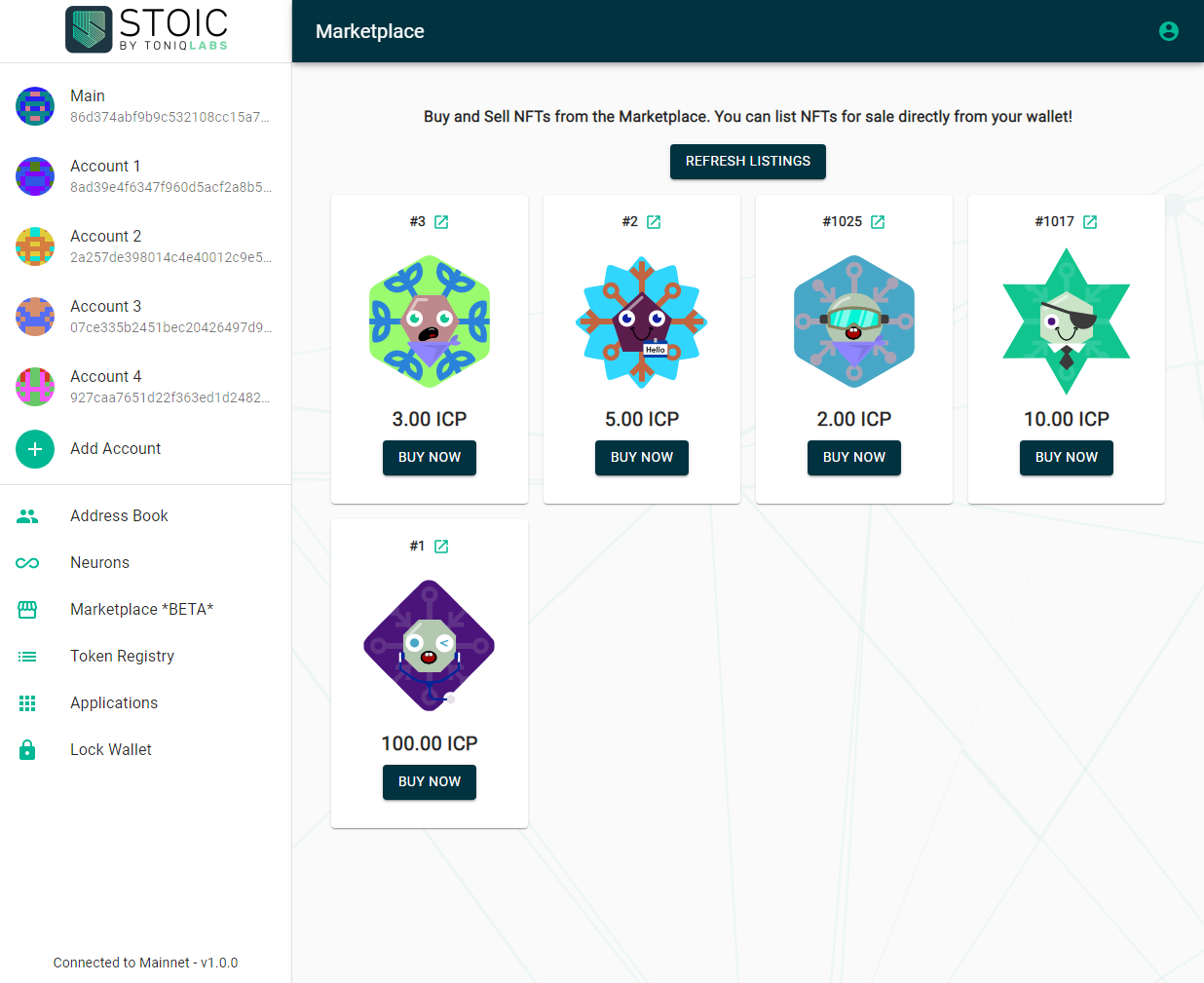
Task: View NFT #3 green hexagon image
Action: pyautogui.click(x=430, y=321)
